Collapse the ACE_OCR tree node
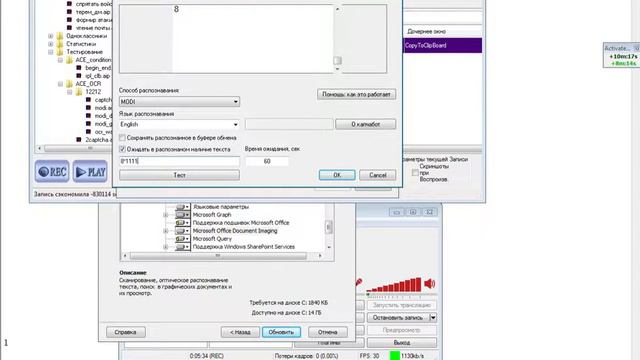 (x=60, y=84)
